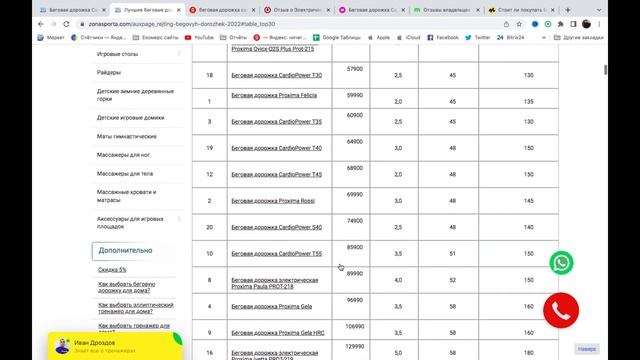
Task: Open the Маркет bookmark
Action: 51,38
